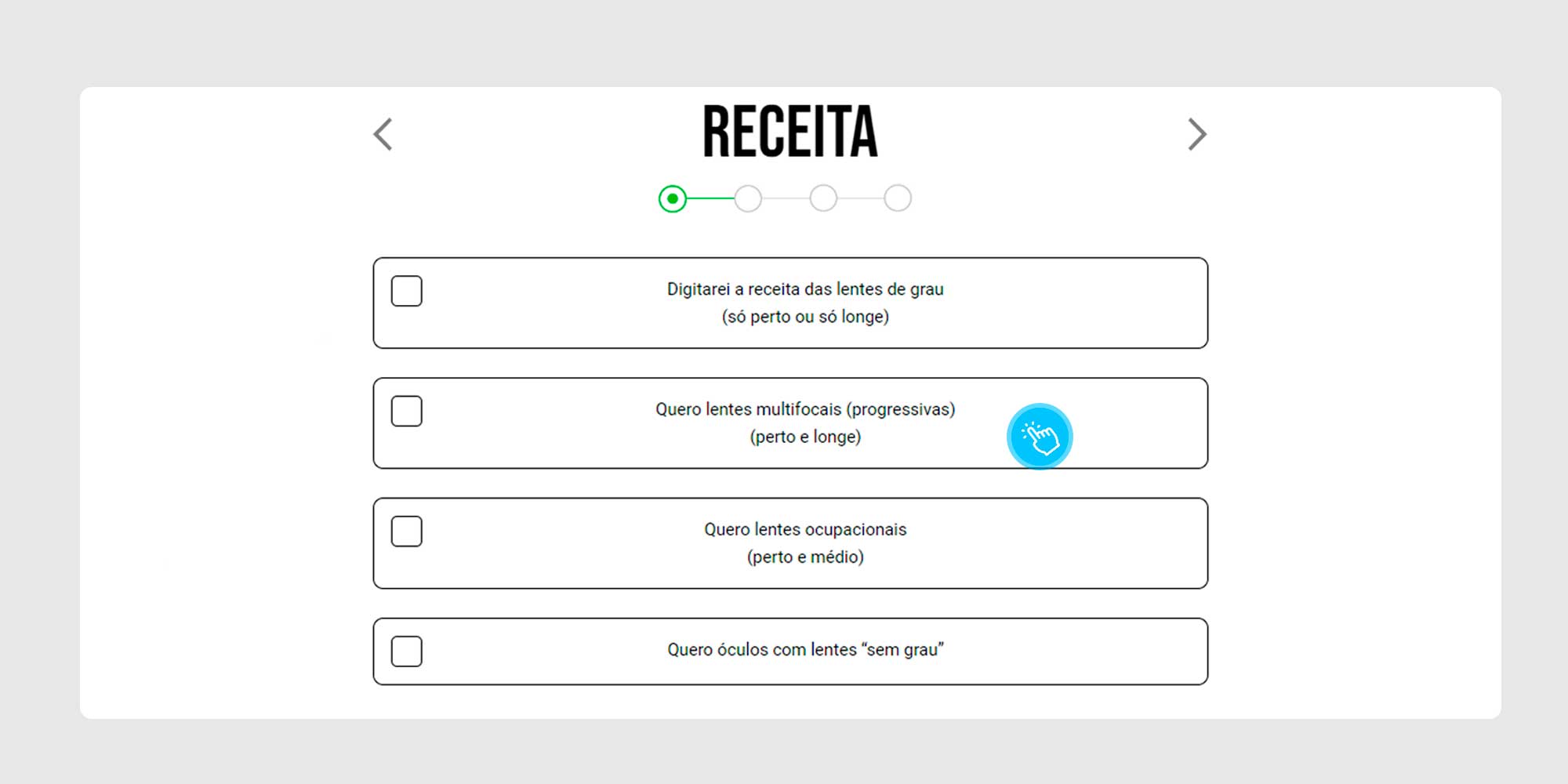Jump to the third step circle

823,199
